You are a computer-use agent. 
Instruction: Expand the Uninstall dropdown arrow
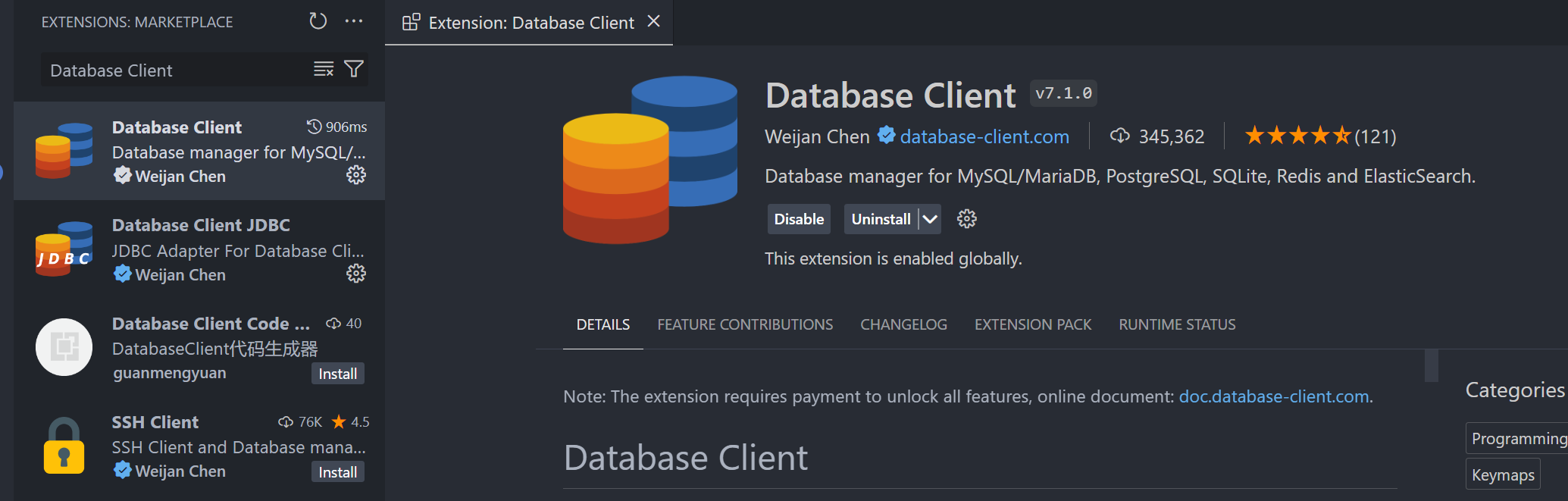[930, 219]
